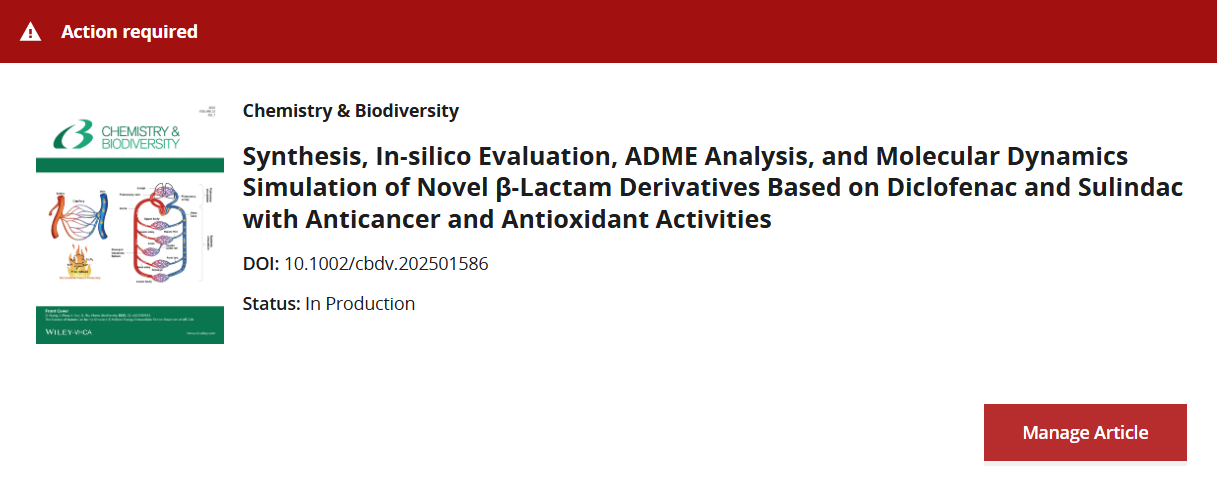Screen dimensions: 1217x498
Task: Click the artery-capillary-vein illustration on cover
Action: 80,213
